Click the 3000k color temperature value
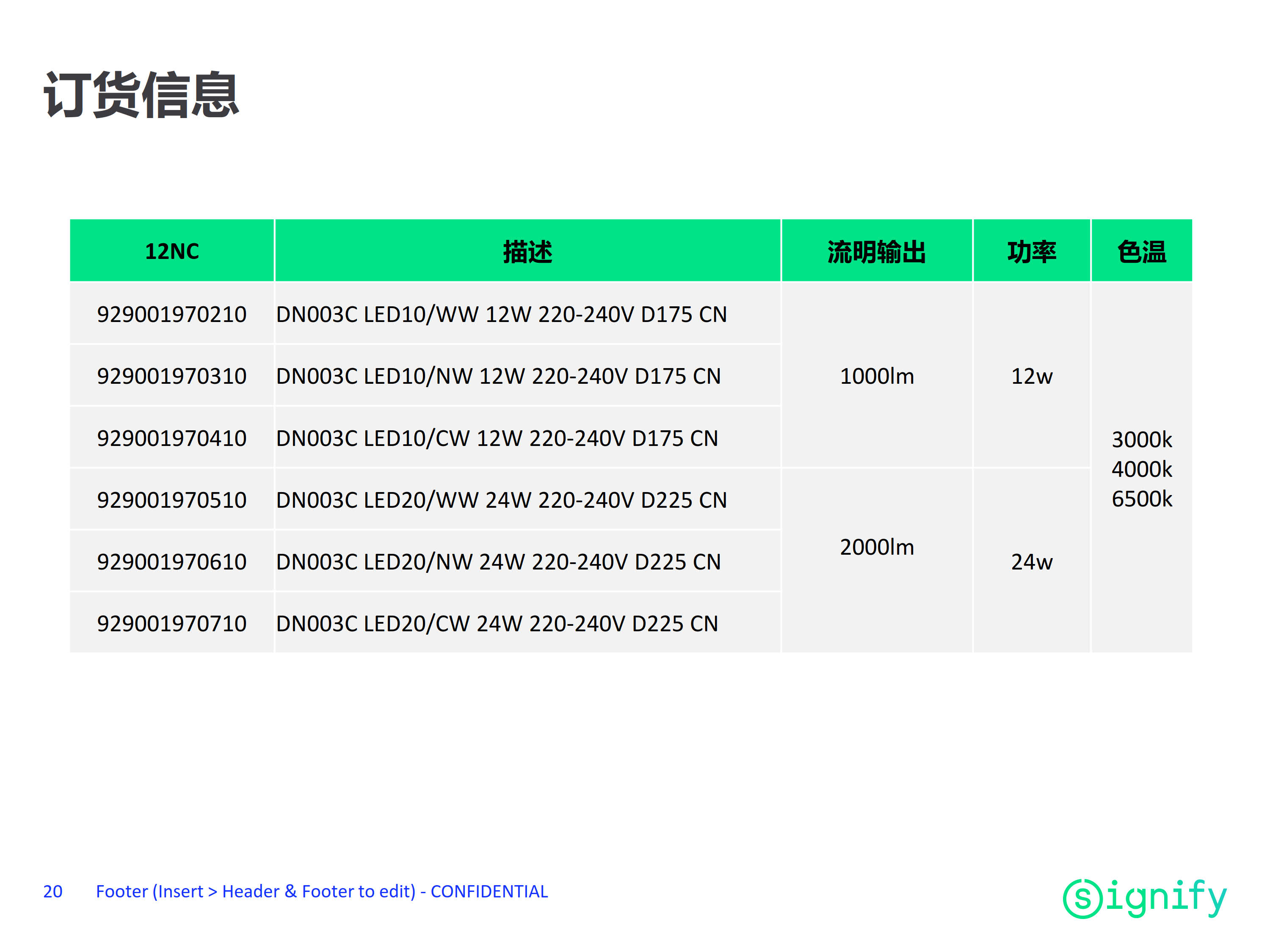The image size is (1270, 952). tap(1141, 440)
